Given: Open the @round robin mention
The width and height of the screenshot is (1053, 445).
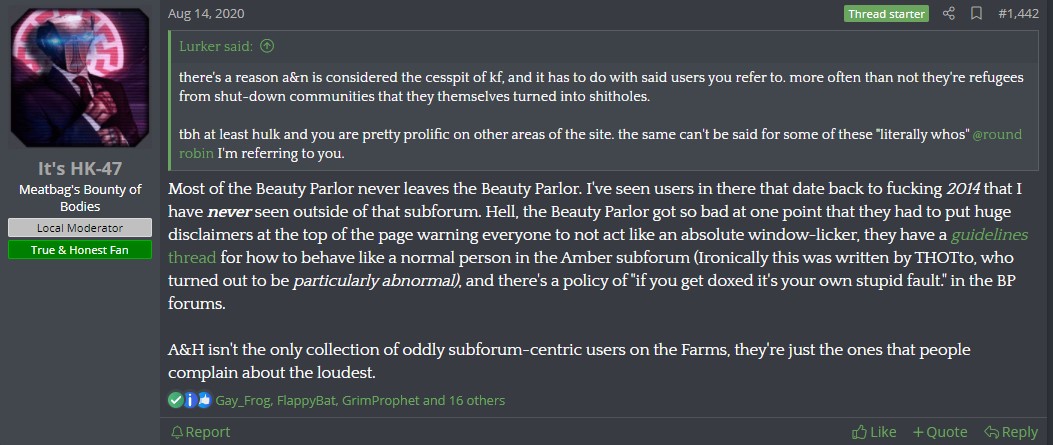Looking at the screenshot, I should point(600,144).
